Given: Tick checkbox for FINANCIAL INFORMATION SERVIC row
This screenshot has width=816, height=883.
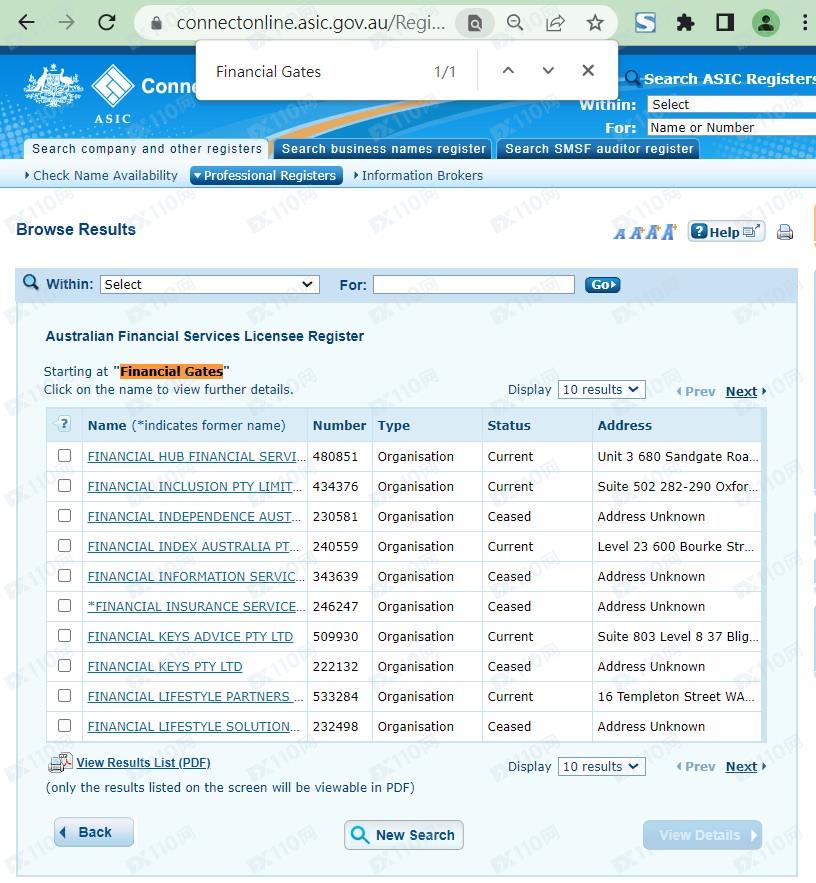Looking at the screenshot, I should click(65, 576).
